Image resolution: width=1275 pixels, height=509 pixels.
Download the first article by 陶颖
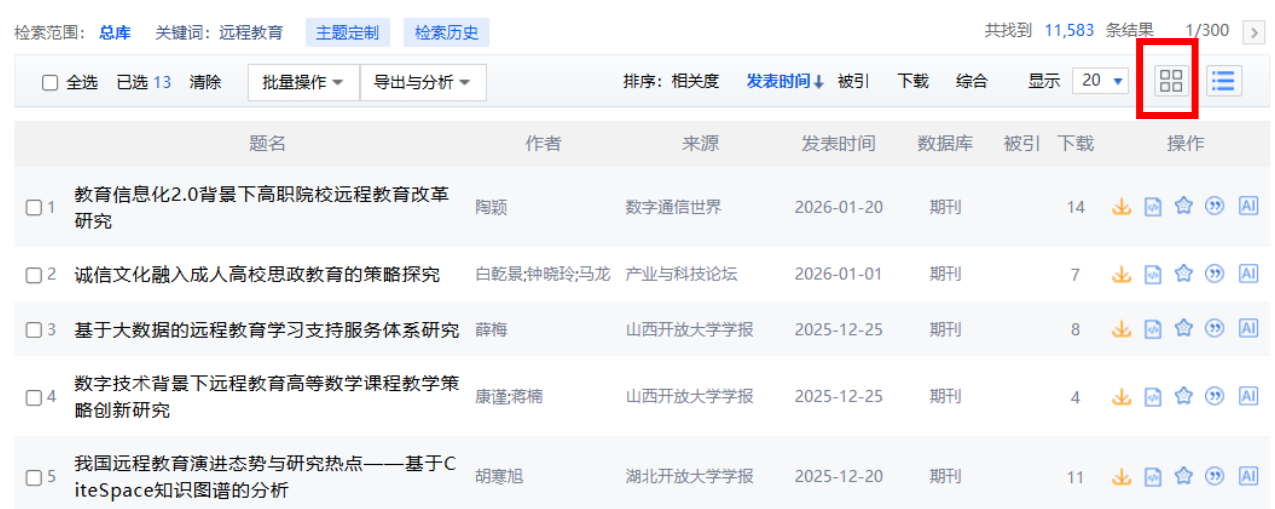[1121, 207]
